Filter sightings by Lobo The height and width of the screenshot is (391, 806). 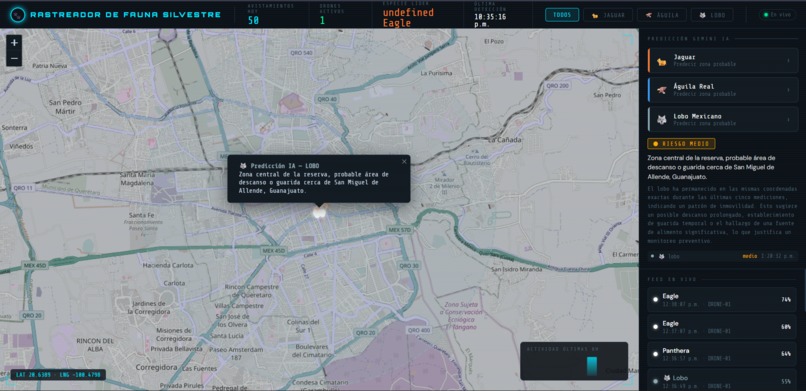(712, 15)
